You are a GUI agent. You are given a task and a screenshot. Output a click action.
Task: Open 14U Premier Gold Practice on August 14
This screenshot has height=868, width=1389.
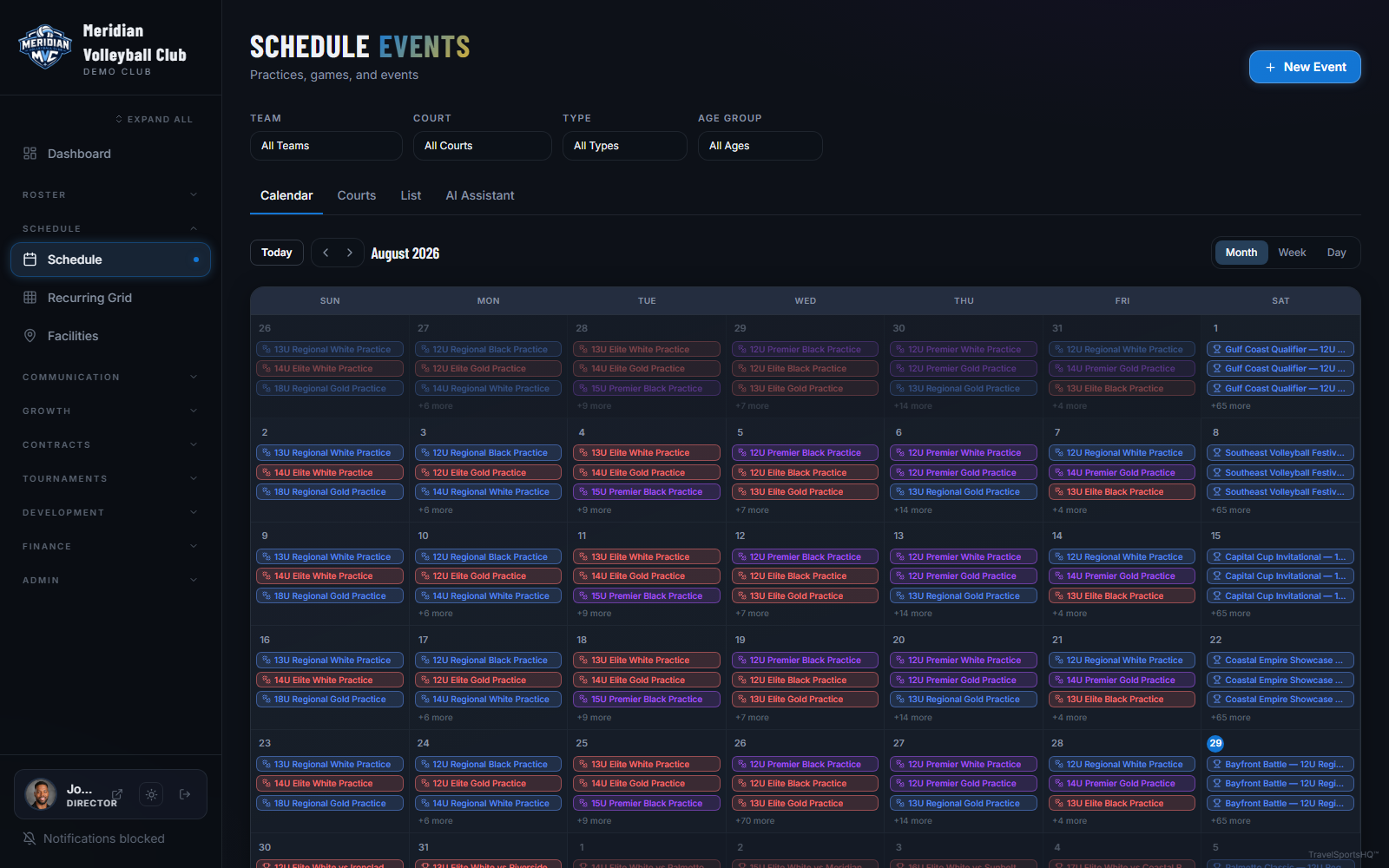pyautogui.click(x=1122, y=576)
